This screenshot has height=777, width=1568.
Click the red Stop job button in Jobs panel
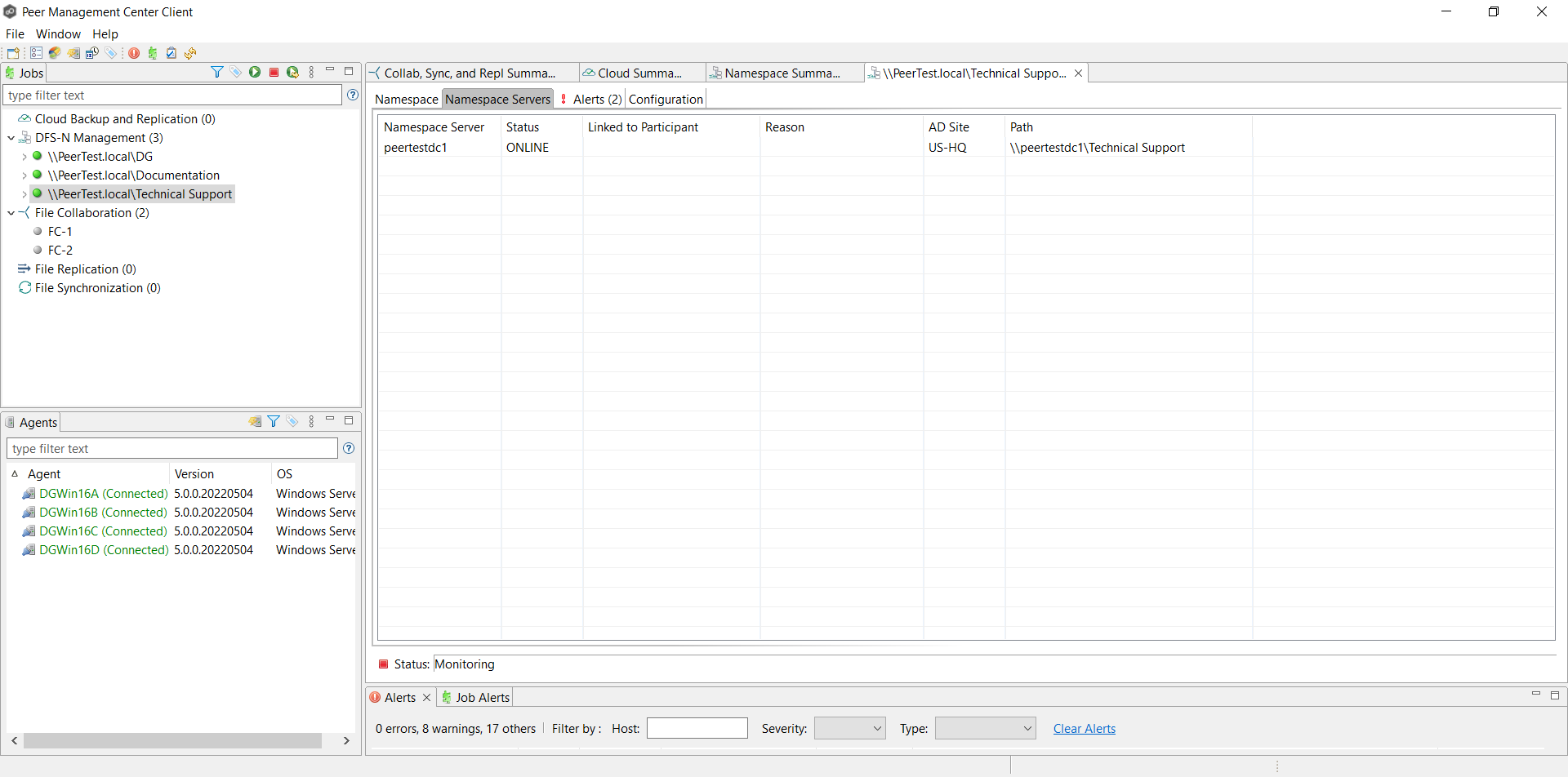click(x=274, y=73)
